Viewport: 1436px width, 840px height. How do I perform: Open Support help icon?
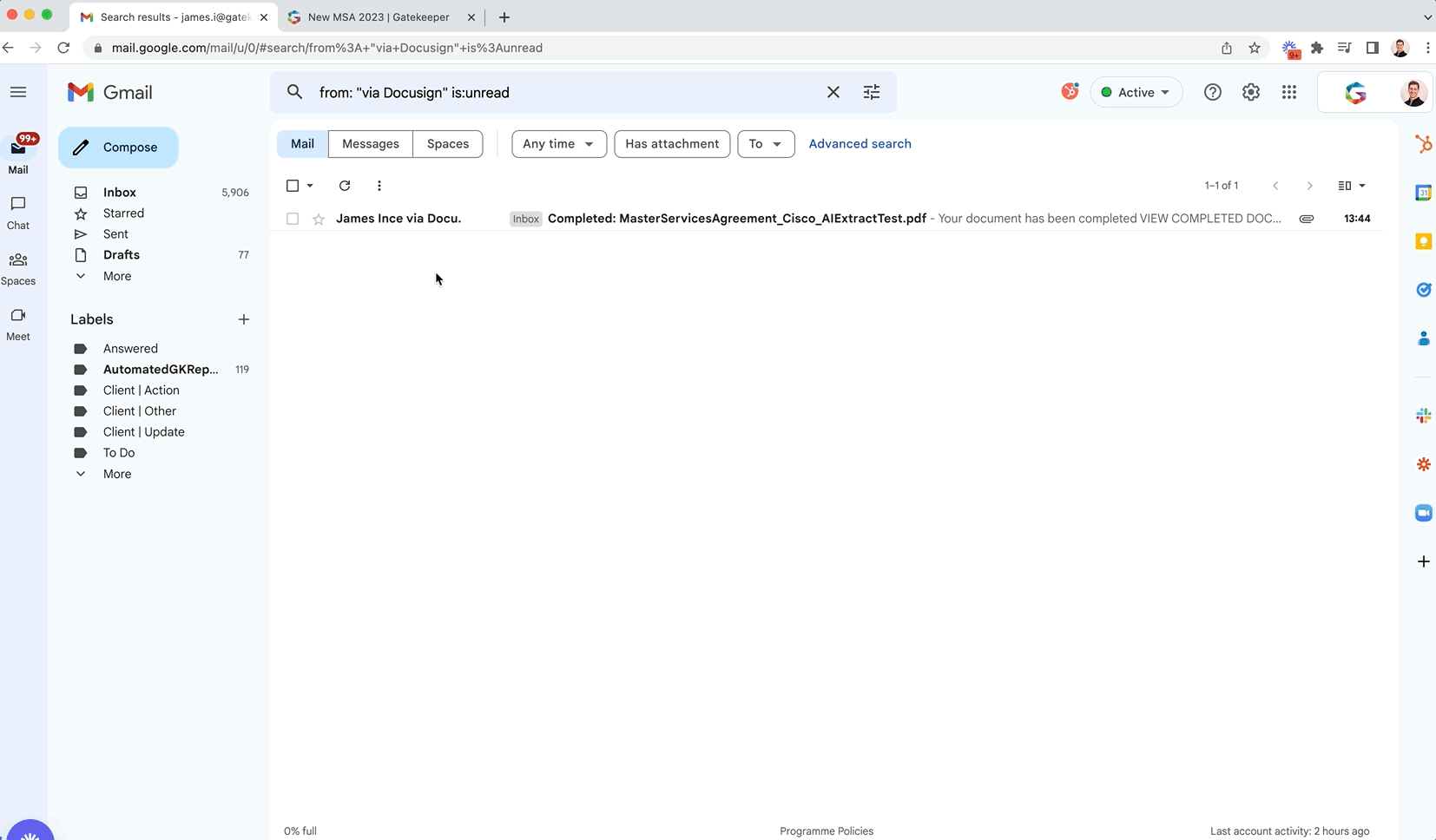tap(1213, 92)
